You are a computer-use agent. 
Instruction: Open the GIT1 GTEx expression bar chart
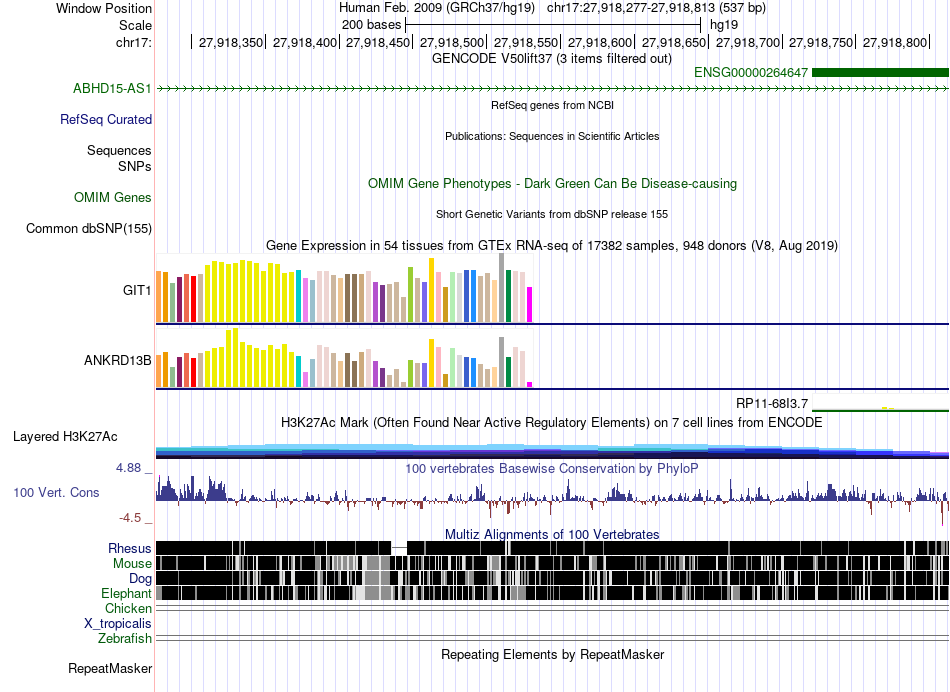pos(344,288)
